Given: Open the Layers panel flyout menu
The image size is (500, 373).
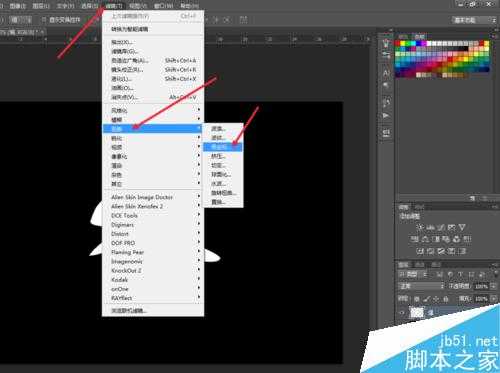Looking at the screenshot, I should (494, 265).
